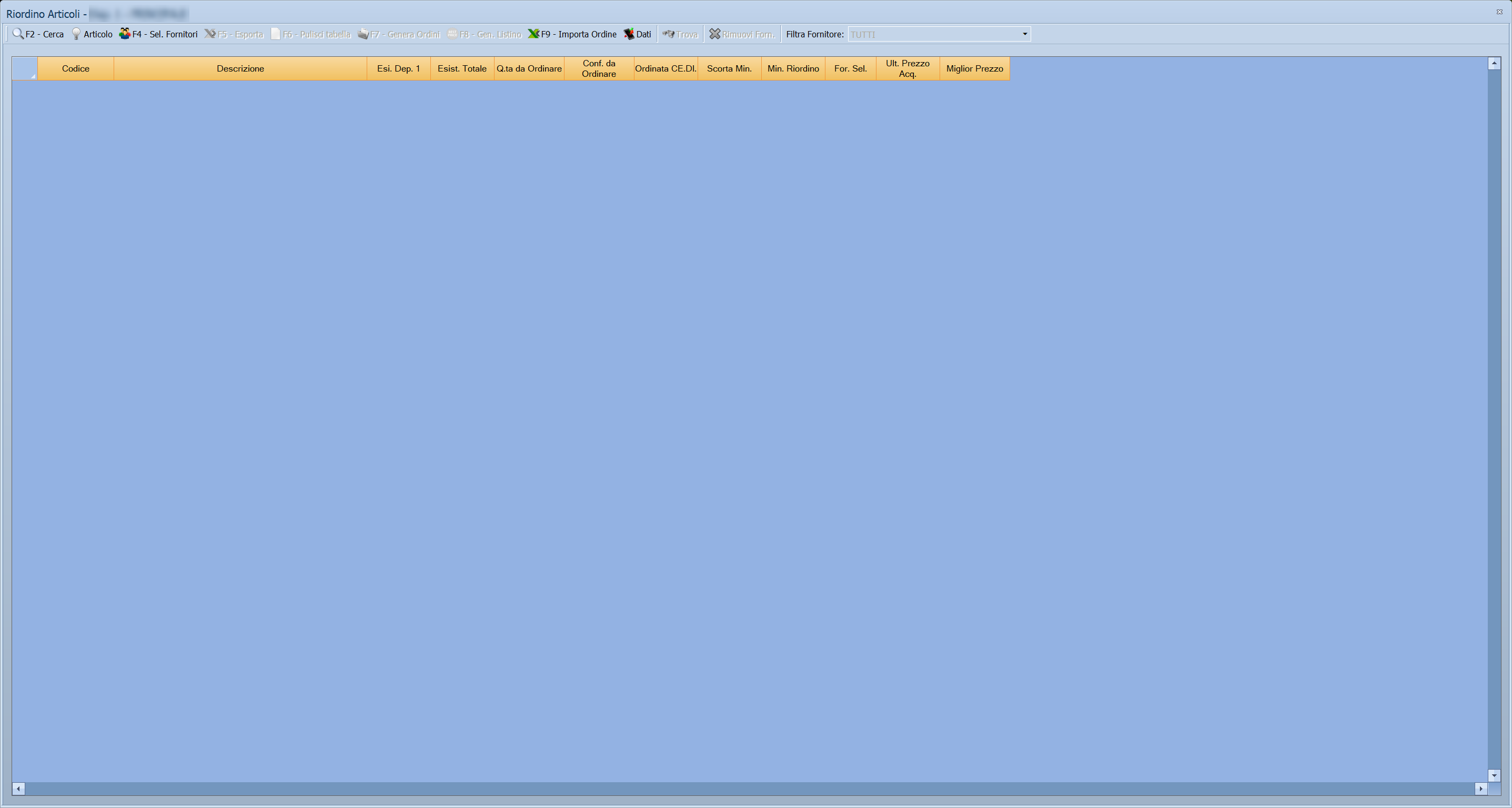Click the Esi. Dep. 1 column header
1512x808 pixels.
click(x=399, y=69)
